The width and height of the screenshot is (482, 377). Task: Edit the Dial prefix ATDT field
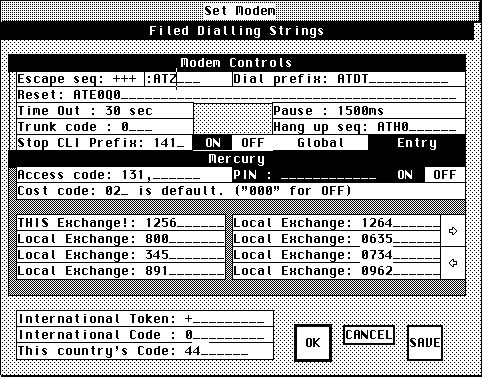(349, 79)
